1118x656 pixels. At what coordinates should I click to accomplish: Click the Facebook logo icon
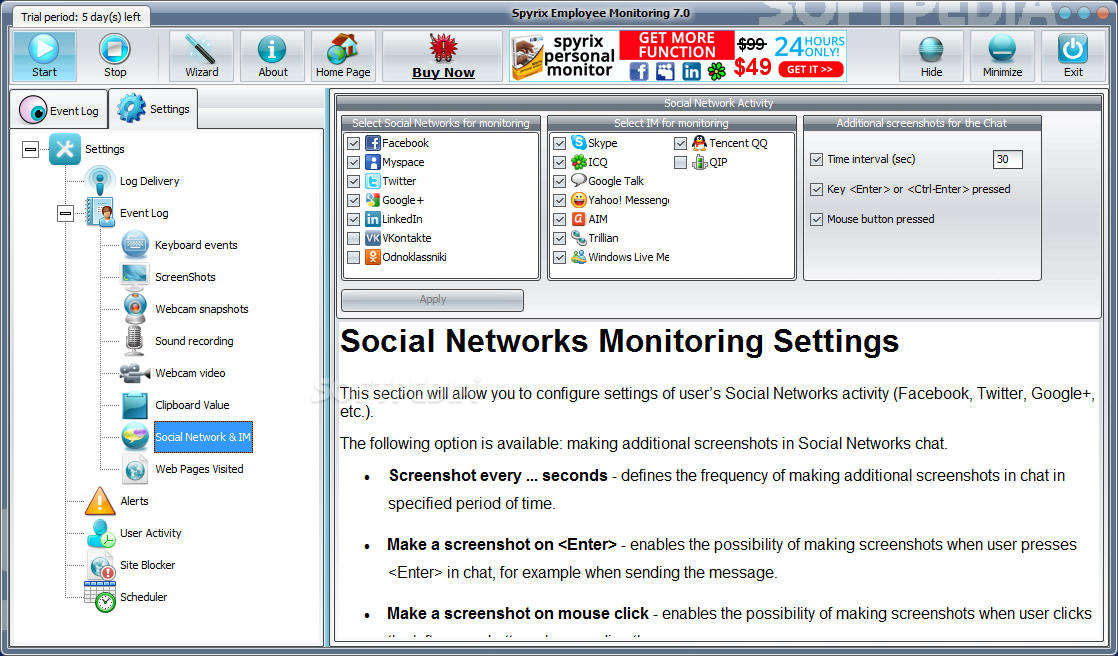click(x=373, y=143)
